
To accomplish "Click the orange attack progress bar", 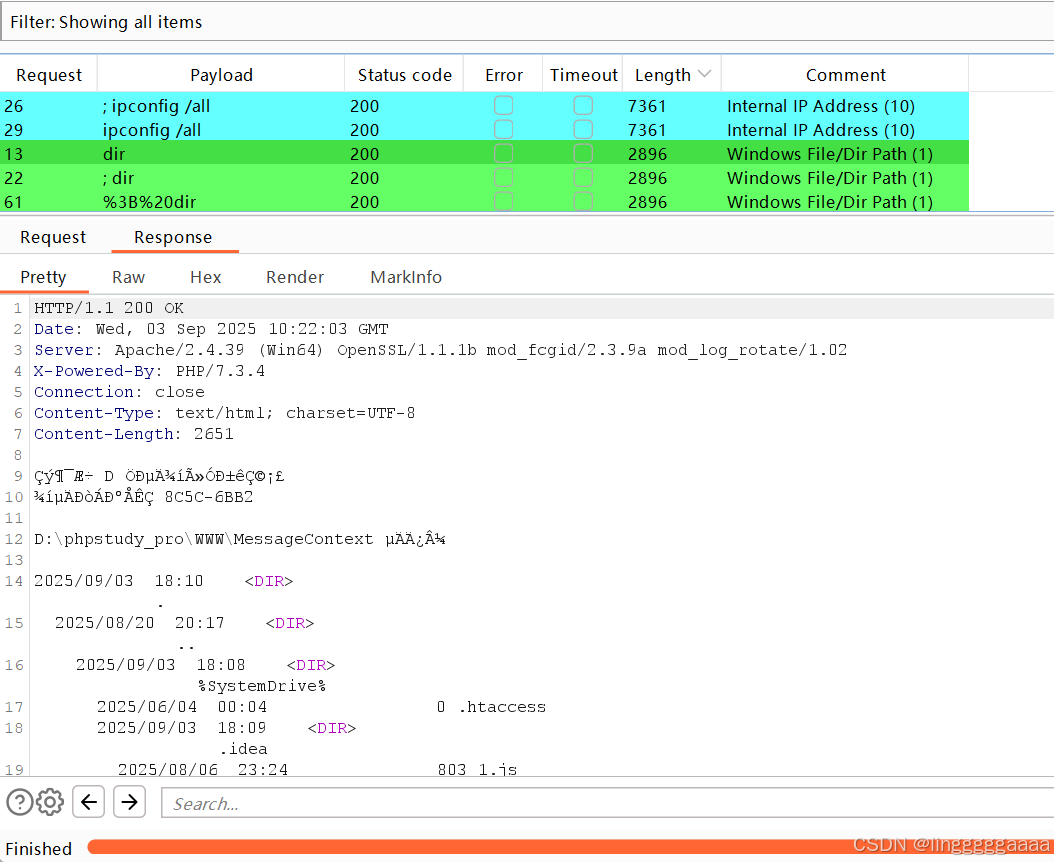I will tap(570, 847).
